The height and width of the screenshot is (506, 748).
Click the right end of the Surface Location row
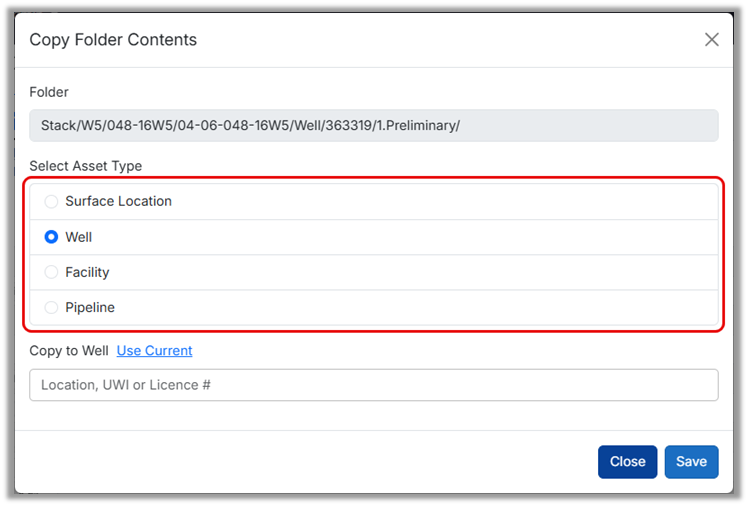tap(690, 201)
